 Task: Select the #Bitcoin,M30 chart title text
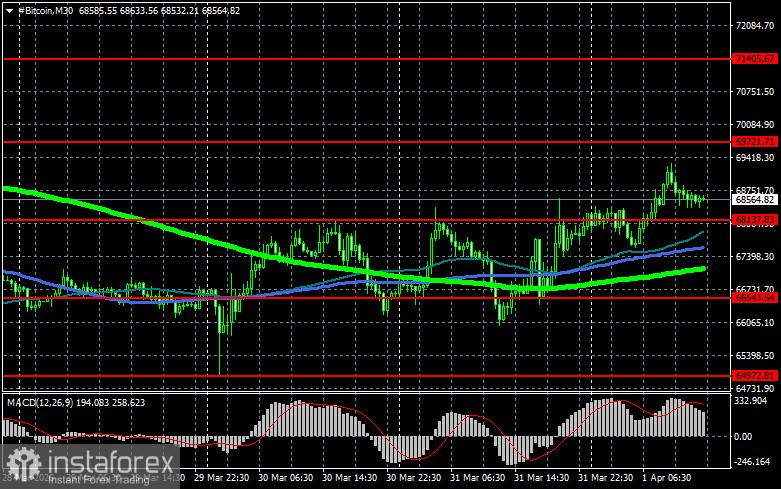point(45,10)
